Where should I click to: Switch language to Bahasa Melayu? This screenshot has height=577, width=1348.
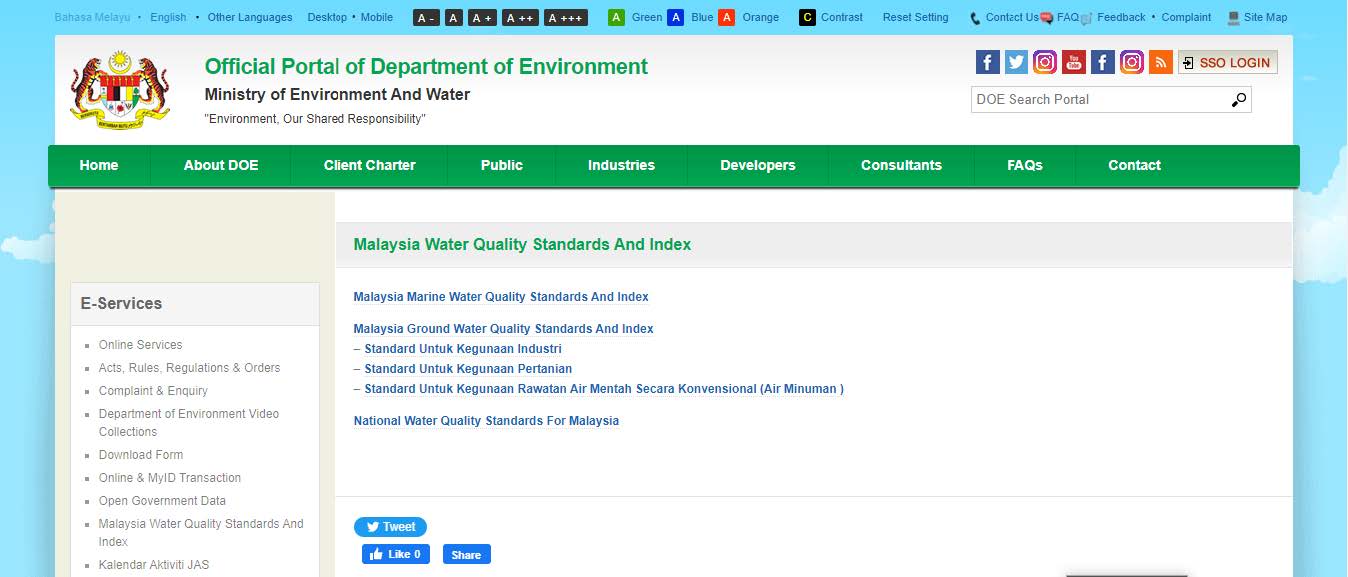coord(92,18)
